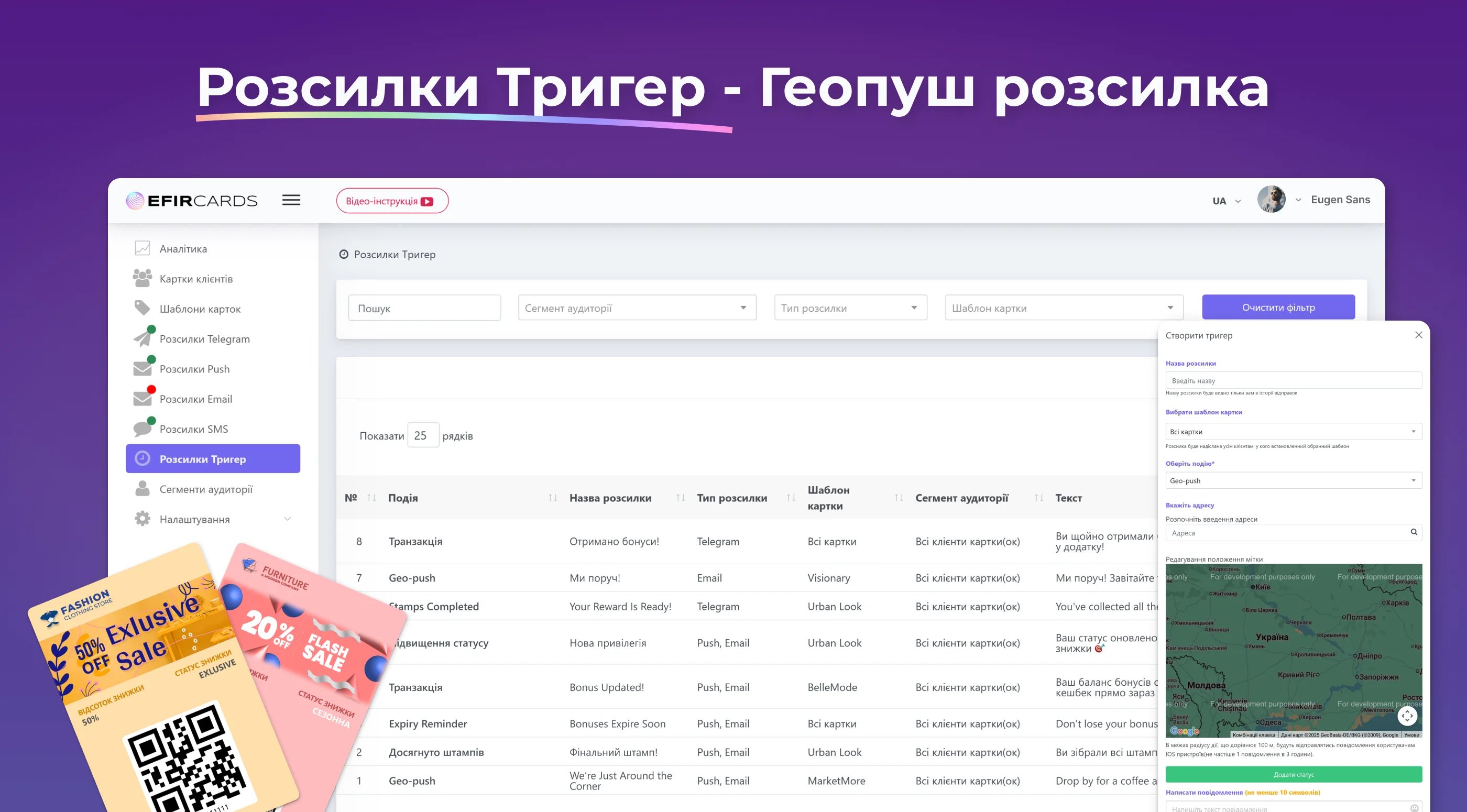This screenshot has width=1467, height=812.
Task: Expand the Налаштування sidebar section
Action: pyautogui.click(x=287, y=519)
